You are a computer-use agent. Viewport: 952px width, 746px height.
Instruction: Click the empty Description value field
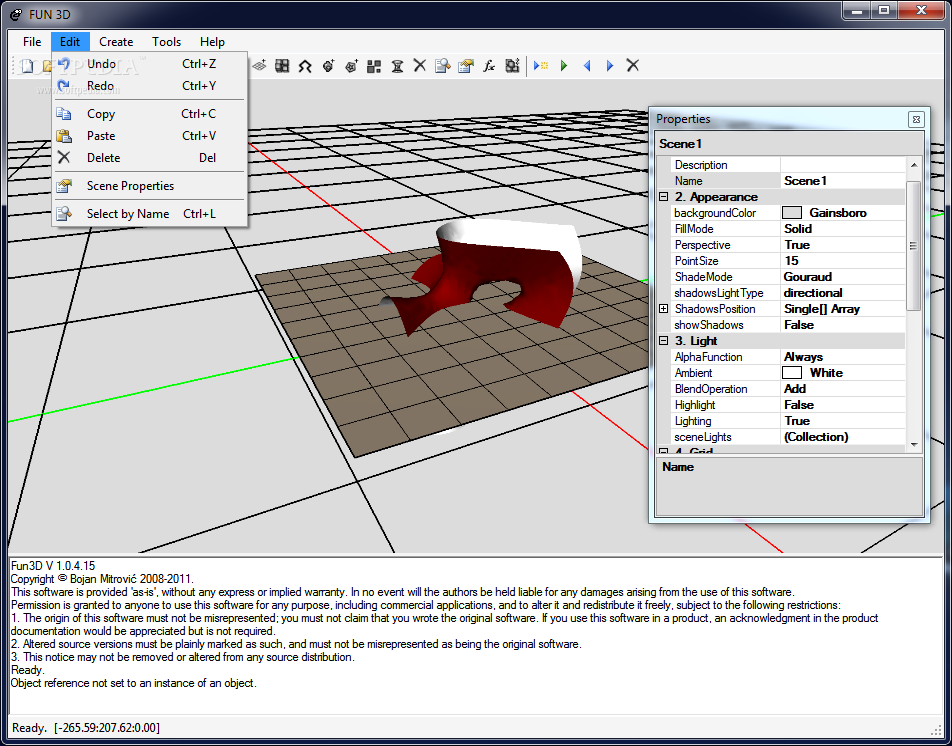843,165
